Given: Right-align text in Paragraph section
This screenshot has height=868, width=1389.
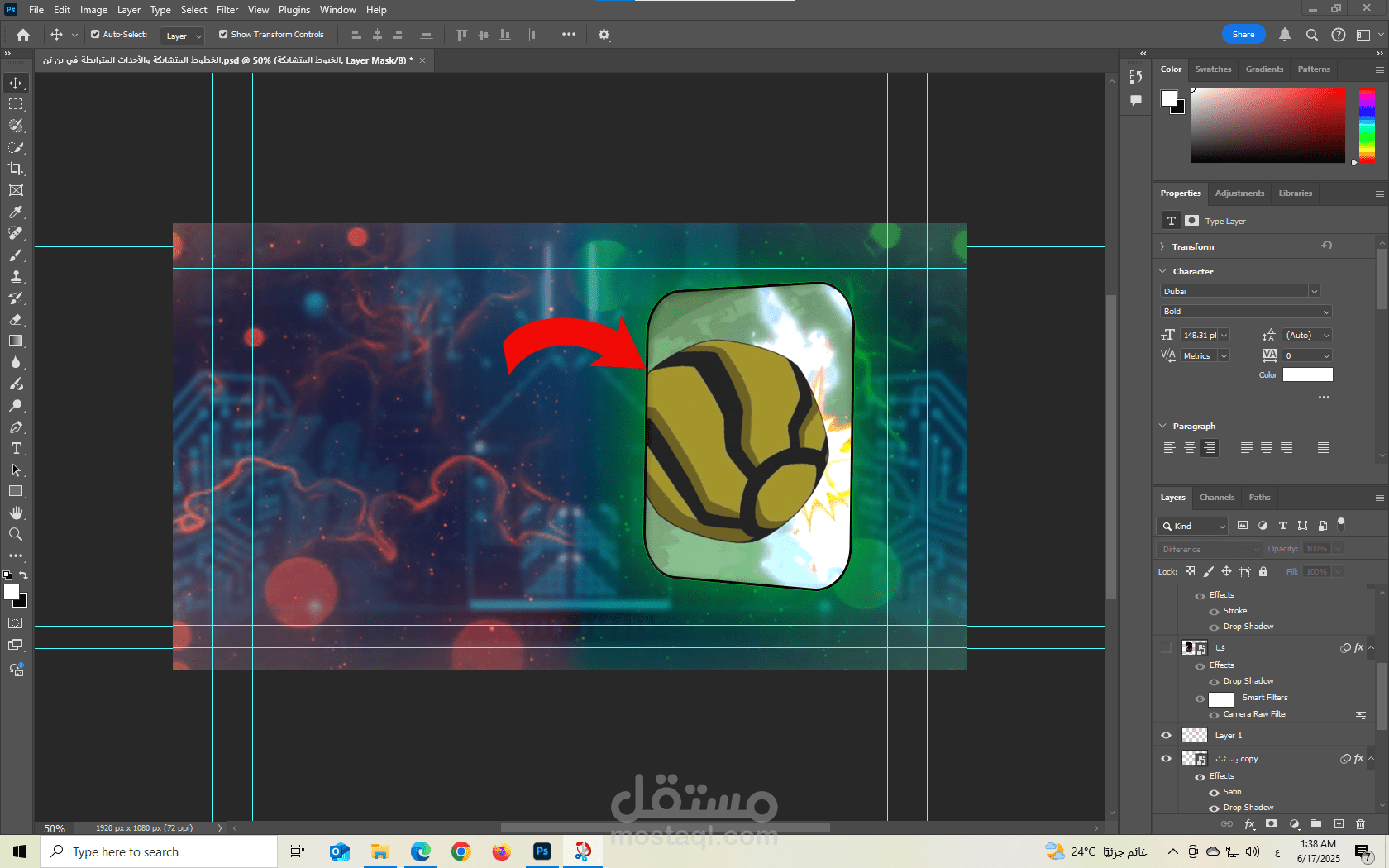Looking at the screenshot, I should (x=1210, y=448).
